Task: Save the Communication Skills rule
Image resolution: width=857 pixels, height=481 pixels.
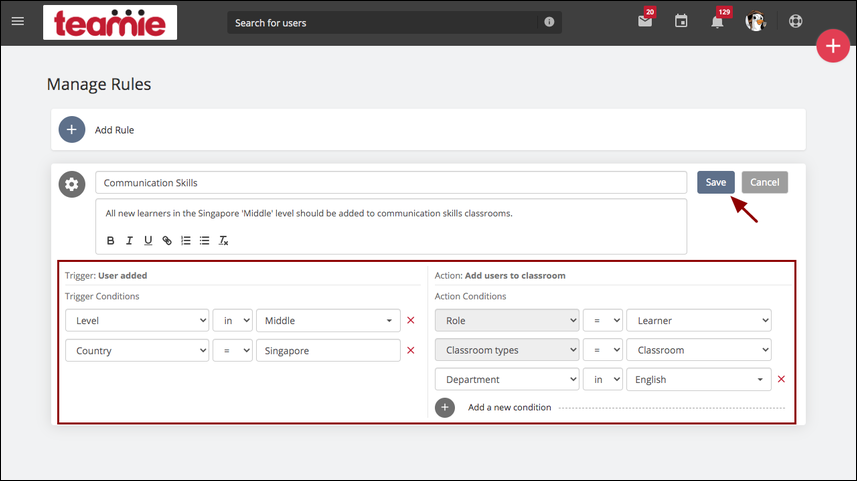Action: pyautogui.click(x=715, y=182)
